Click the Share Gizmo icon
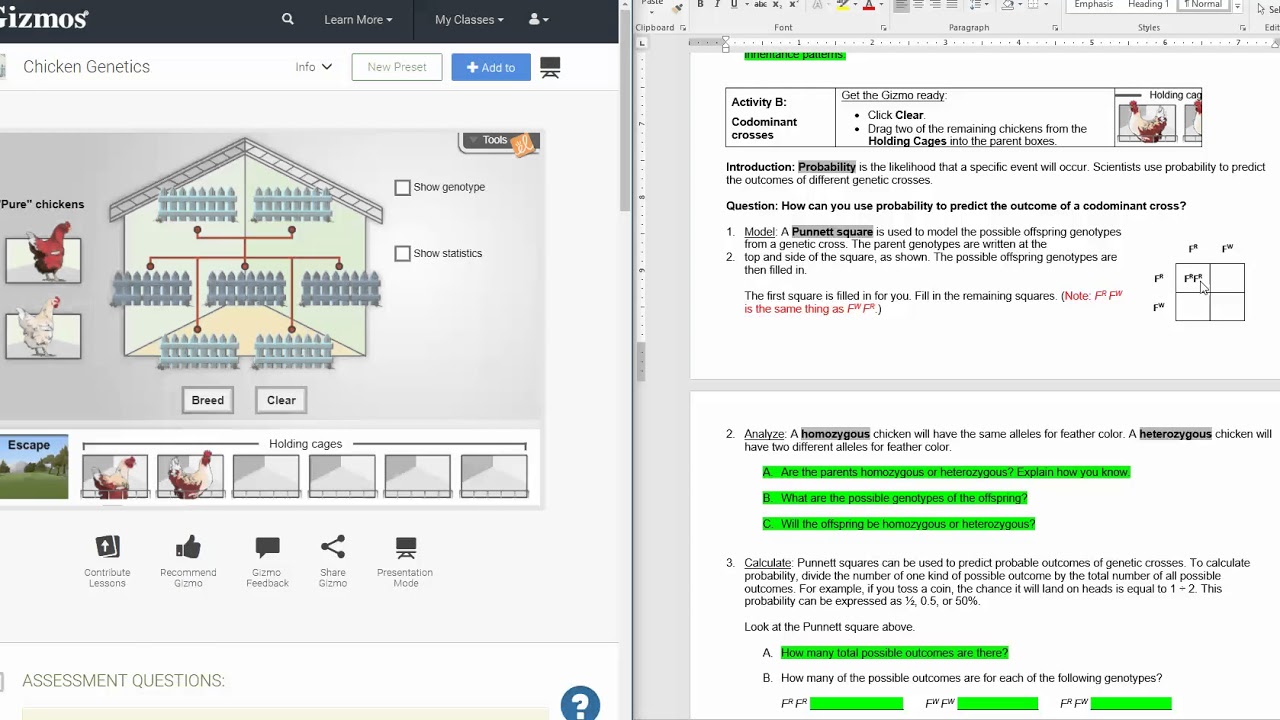Image resolution: width=1280 pixels, height=720 pixels. 332,546
